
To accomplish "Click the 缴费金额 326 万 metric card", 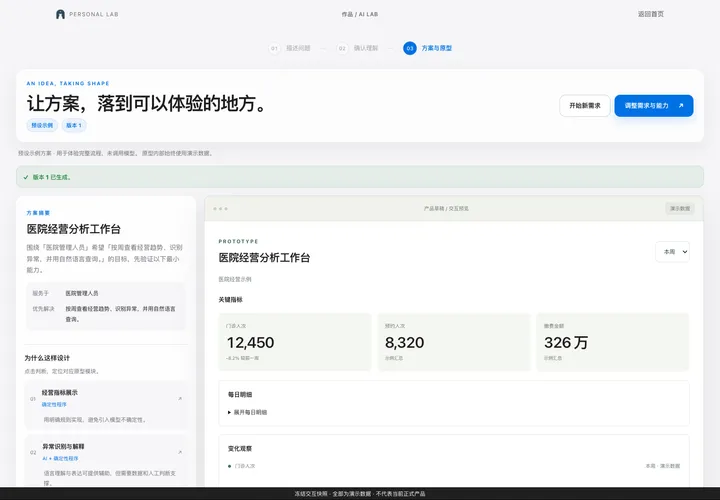I will click(x=613, y=342).
